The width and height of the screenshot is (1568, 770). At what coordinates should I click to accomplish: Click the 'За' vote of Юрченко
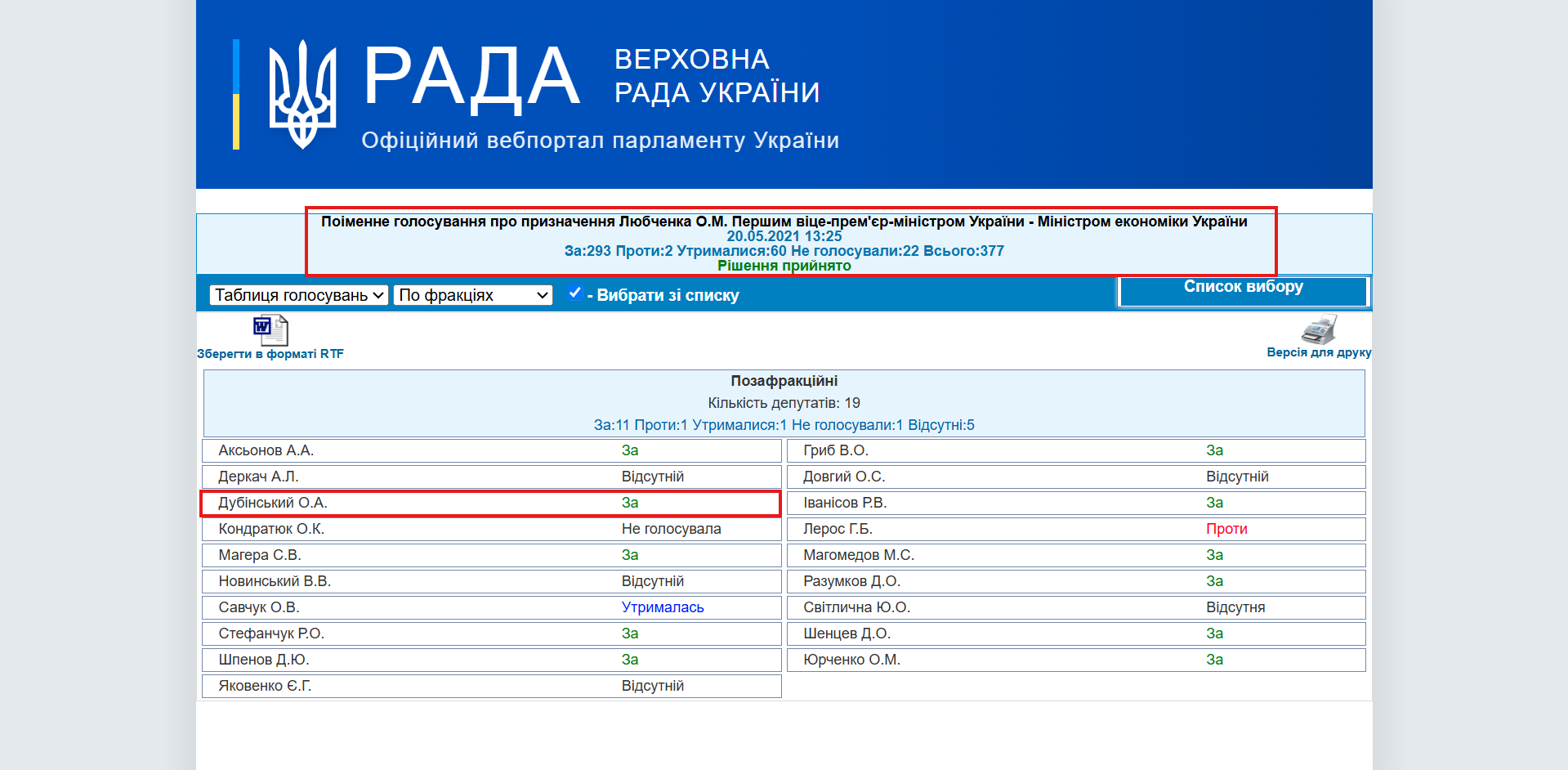click(1215, 660)
